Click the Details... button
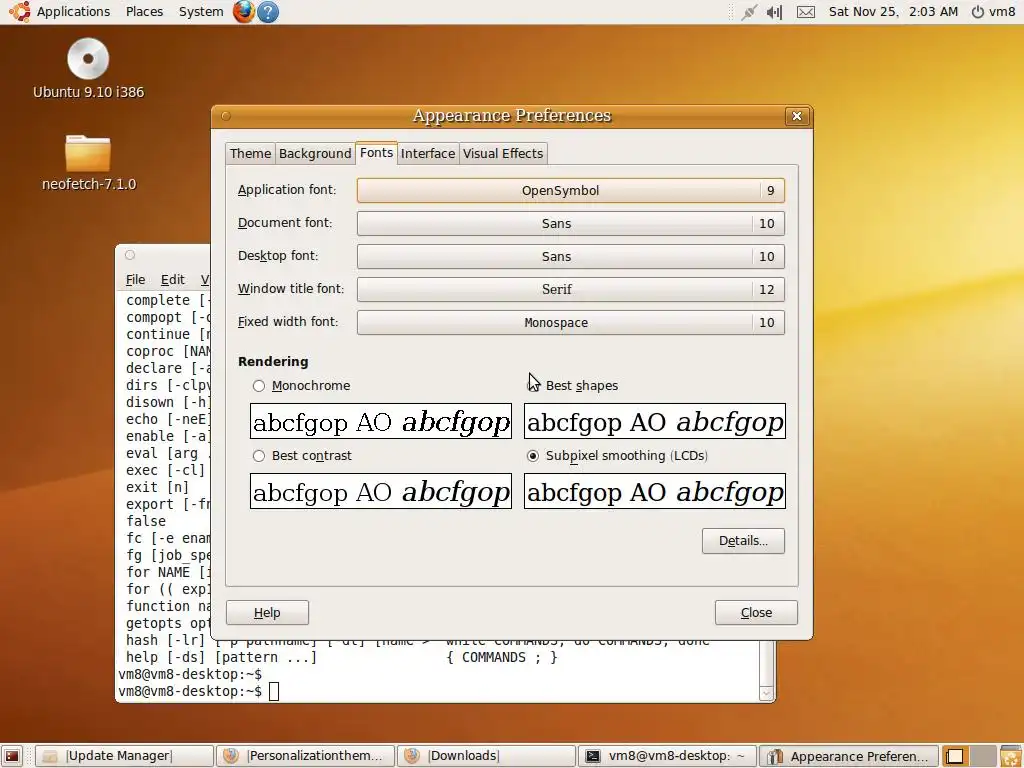 (x=743, y=541)
